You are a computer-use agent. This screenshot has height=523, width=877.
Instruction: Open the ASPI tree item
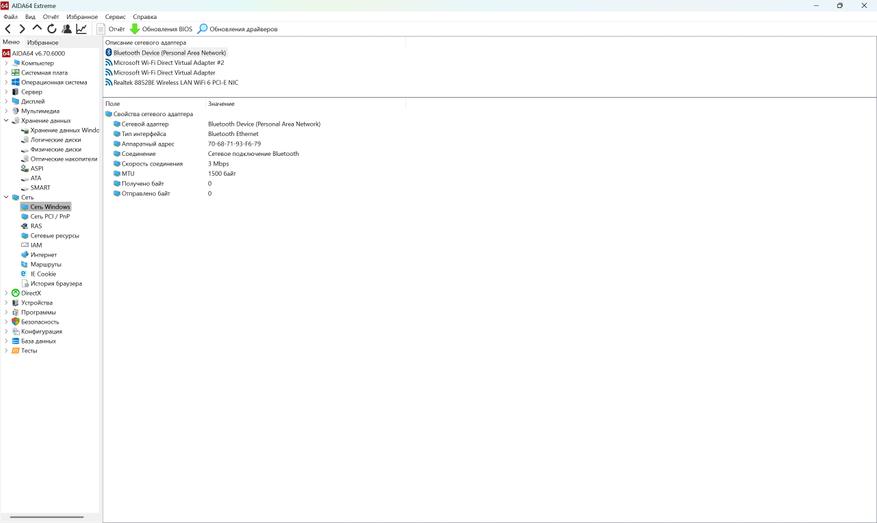32,168
